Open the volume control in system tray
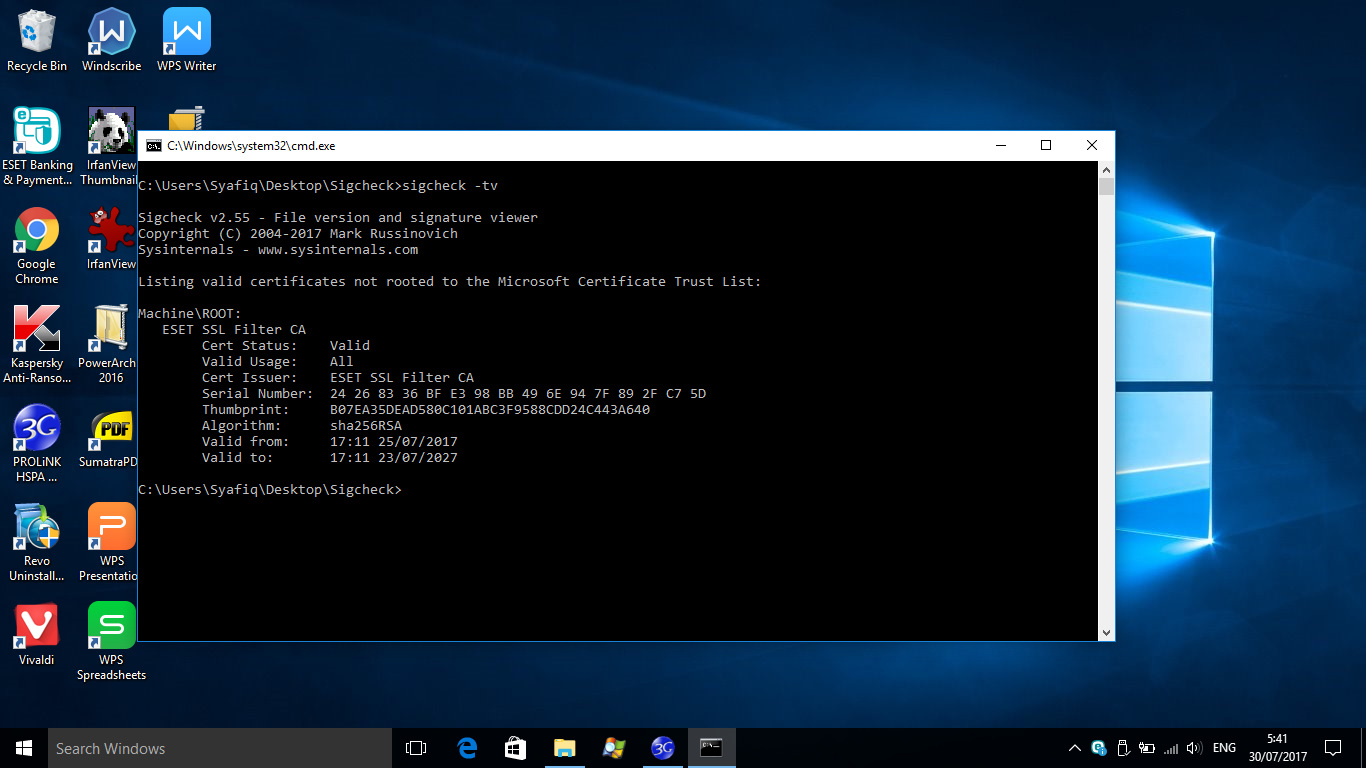 point(1196,748)
